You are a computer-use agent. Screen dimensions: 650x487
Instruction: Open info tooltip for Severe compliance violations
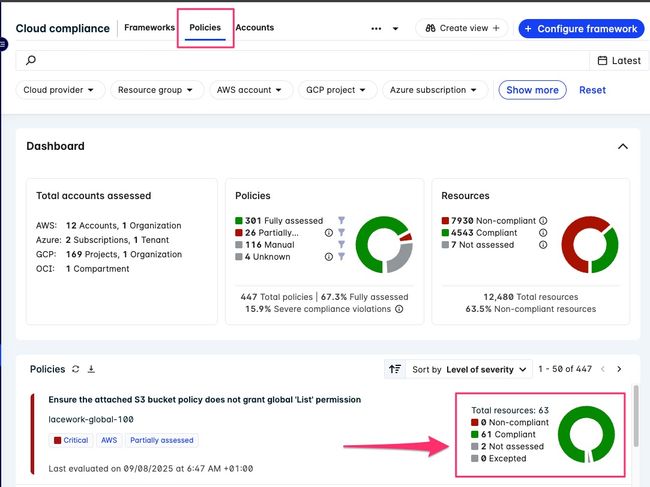399,309
